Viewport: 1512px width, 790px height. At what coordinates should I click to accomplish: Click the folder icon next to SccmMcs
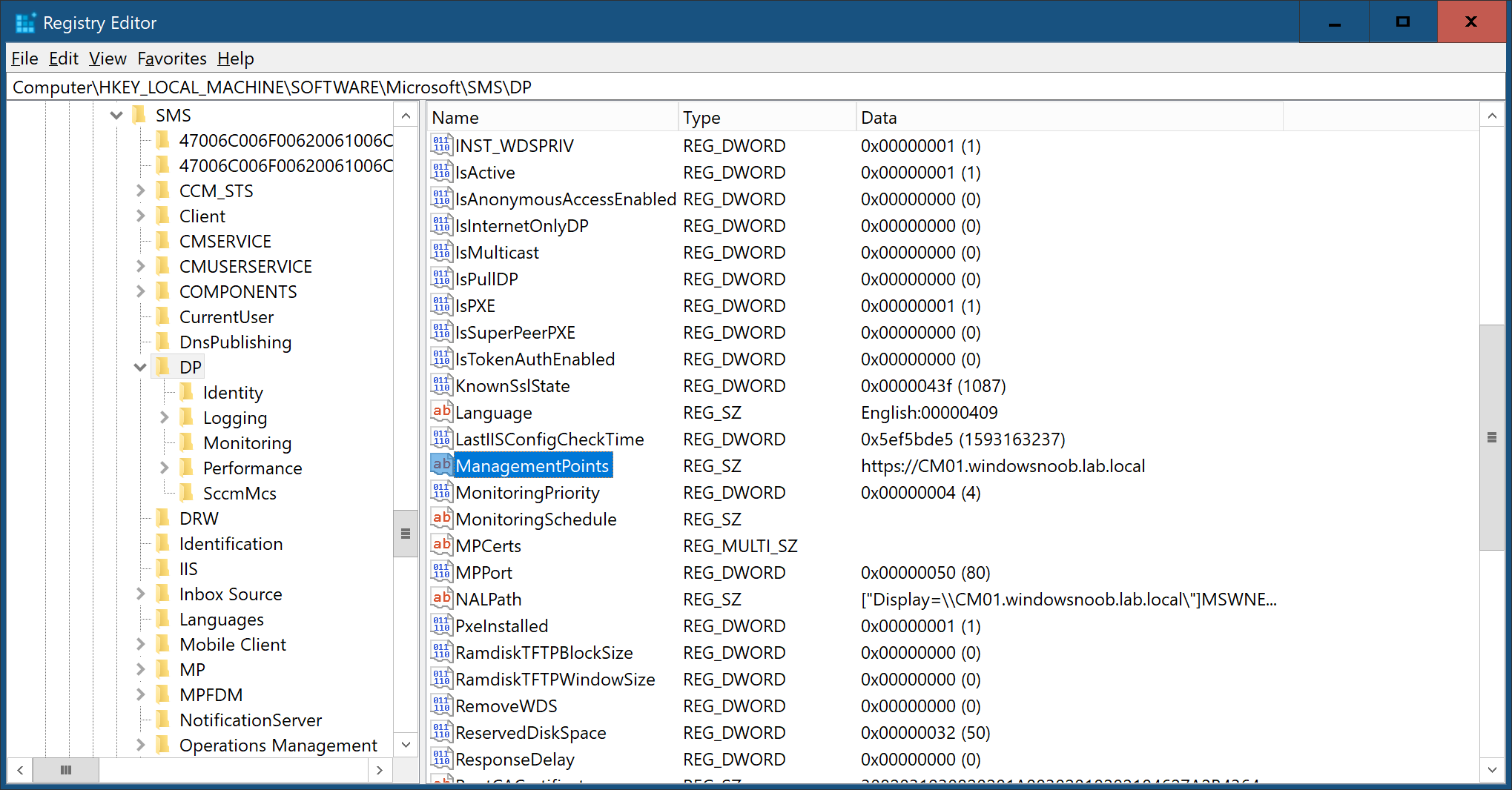pos(187,493)
